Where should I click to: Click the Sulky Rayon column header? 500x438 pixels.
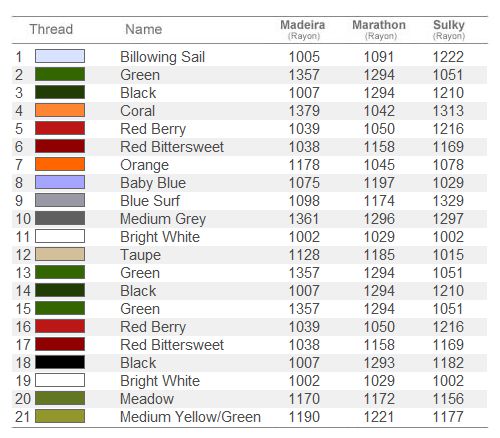click(x=449, y=29)
